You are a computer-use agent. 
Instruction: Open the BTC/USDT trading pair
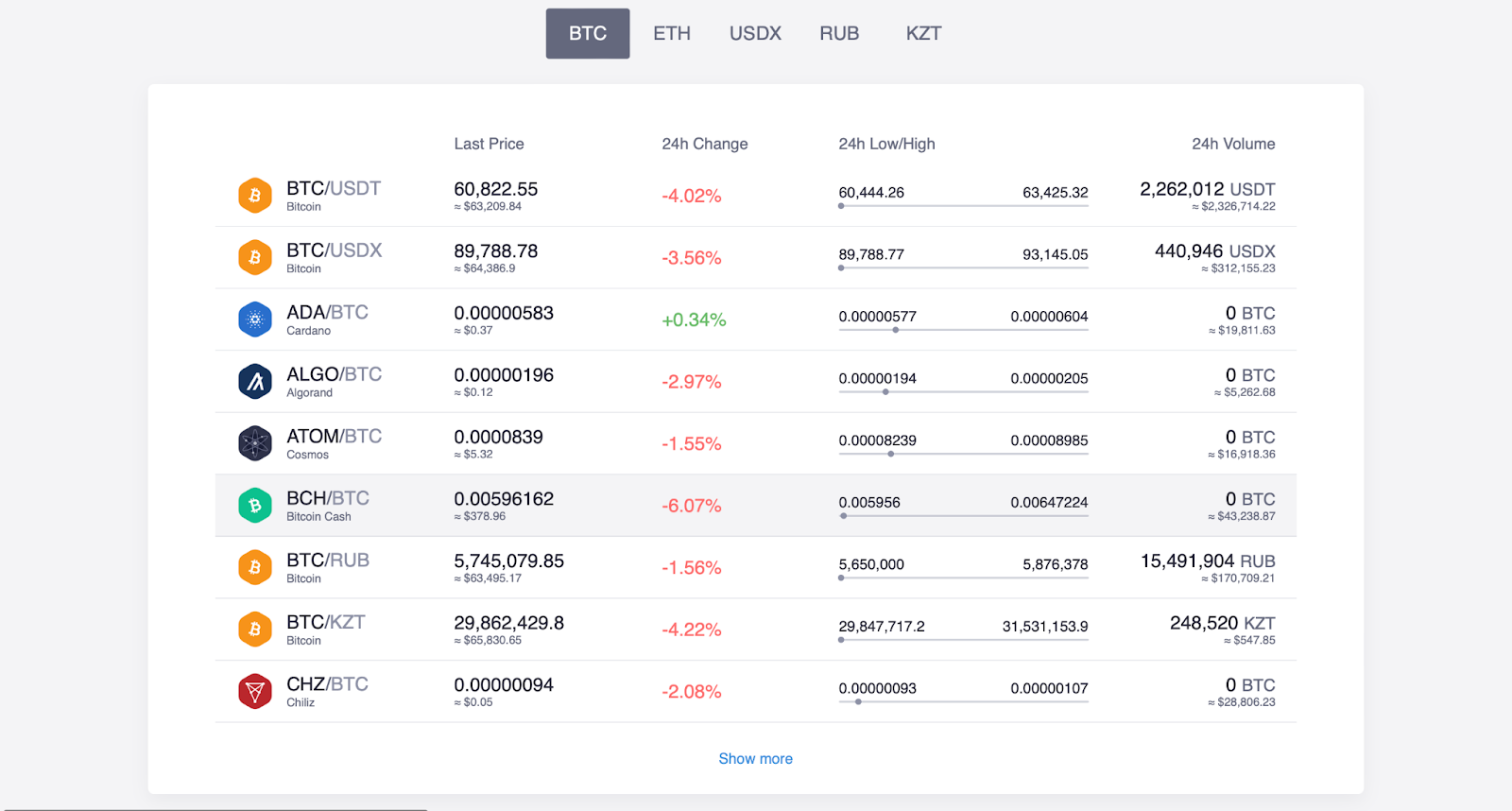(334, 188)
